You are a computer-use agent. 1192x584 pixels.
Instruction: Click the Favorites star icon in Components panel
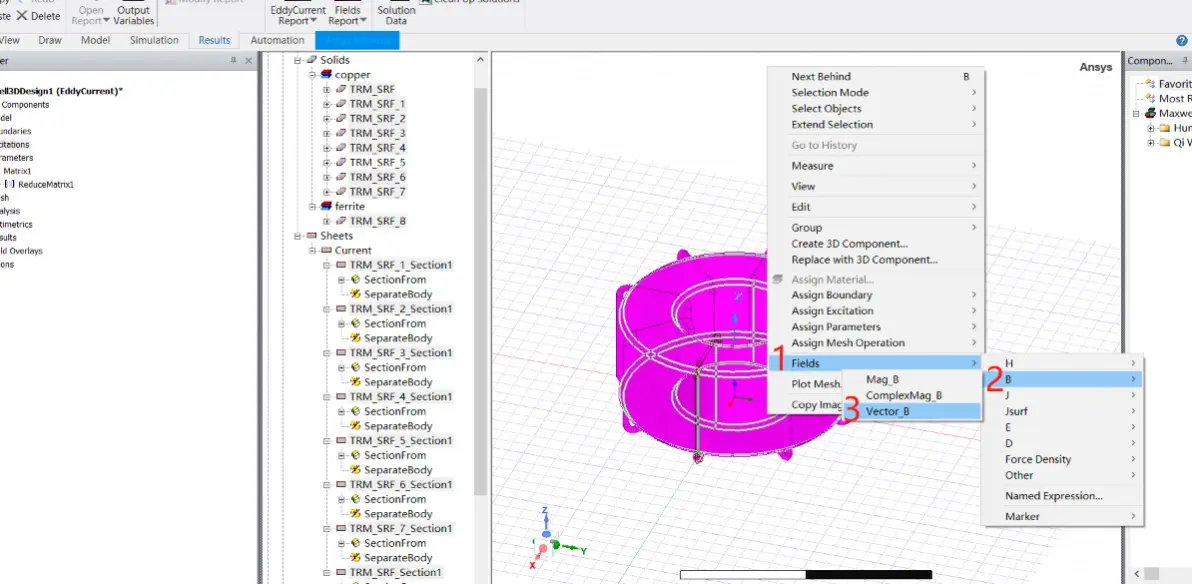pyautogui.click(x=1150, y=84)
